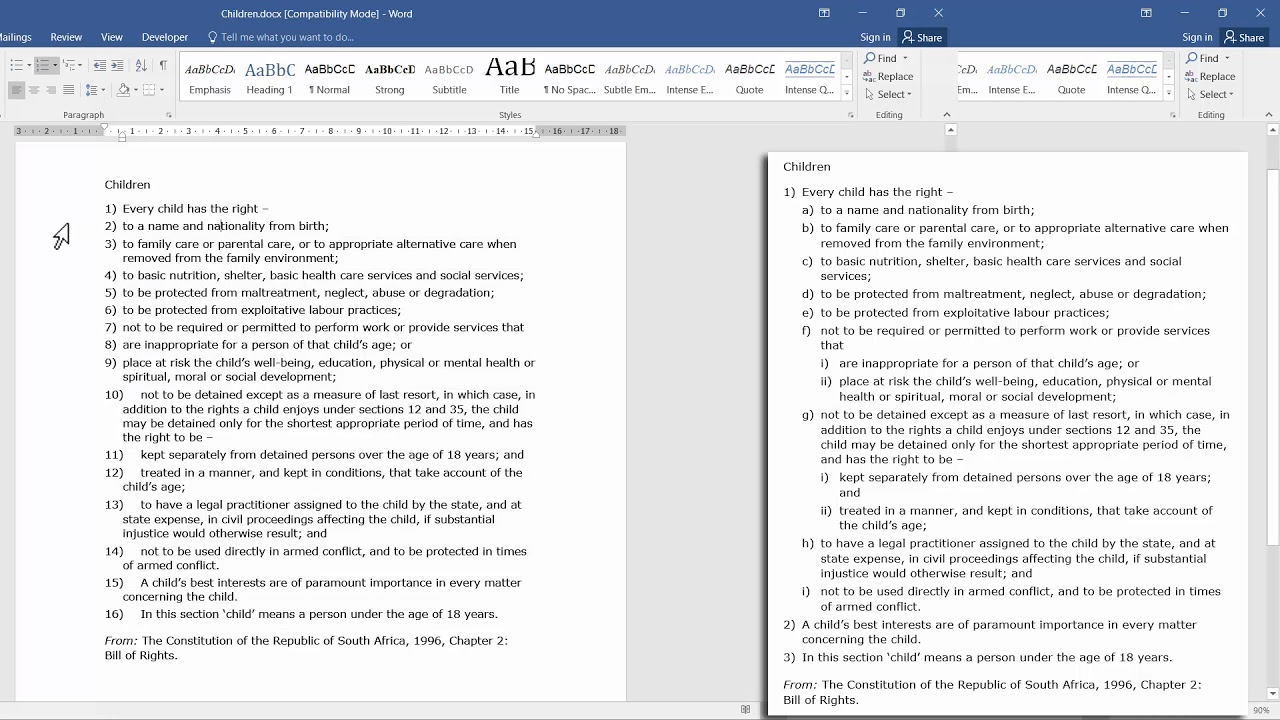
Task: Click Sign in on the left window
Action: (x=875, y=37)
